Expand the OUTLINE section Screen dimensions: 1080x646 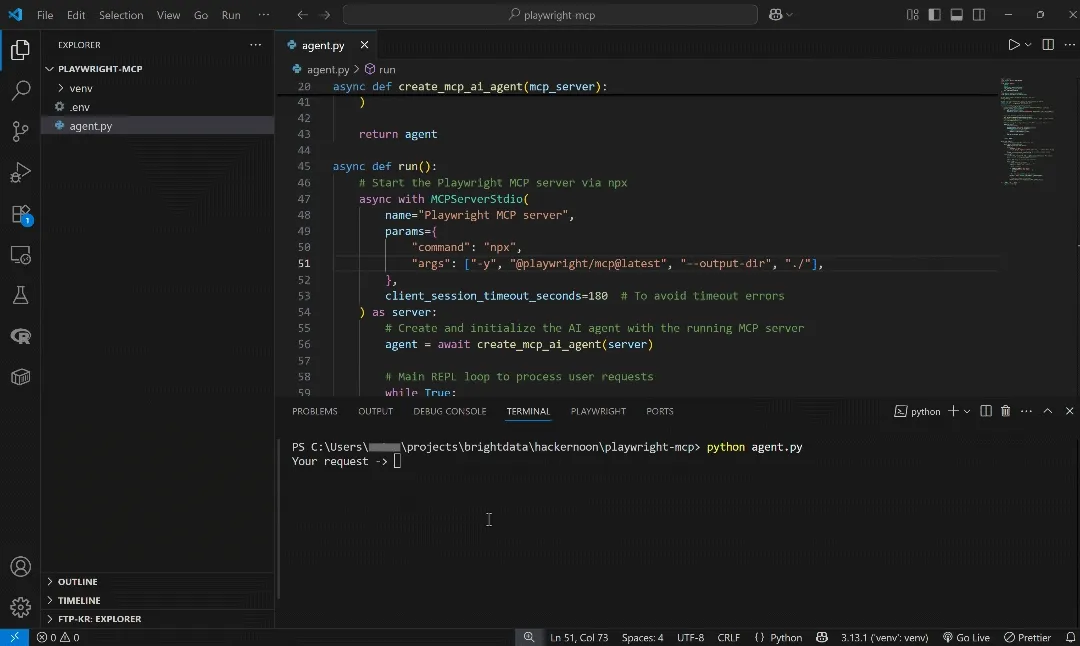coord(77,581)
